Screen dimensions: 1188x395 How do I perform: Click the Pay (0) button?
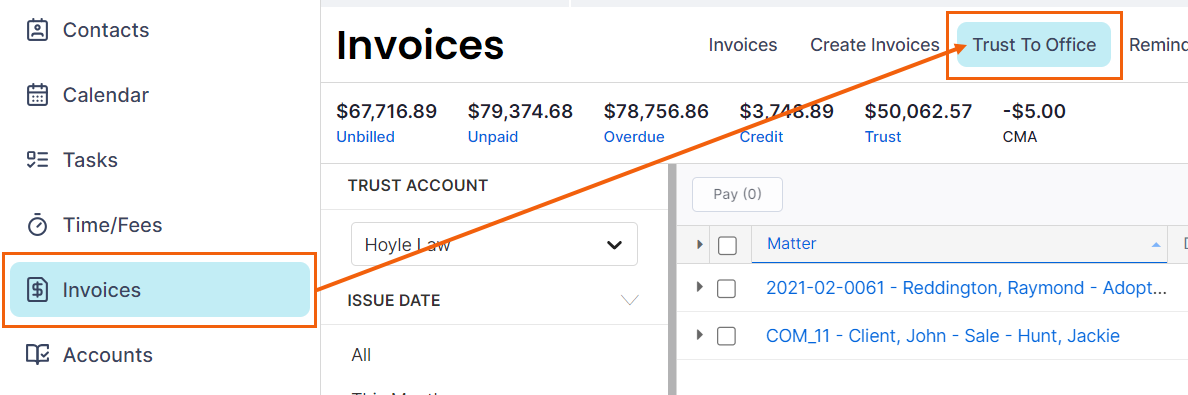[737, 194]
